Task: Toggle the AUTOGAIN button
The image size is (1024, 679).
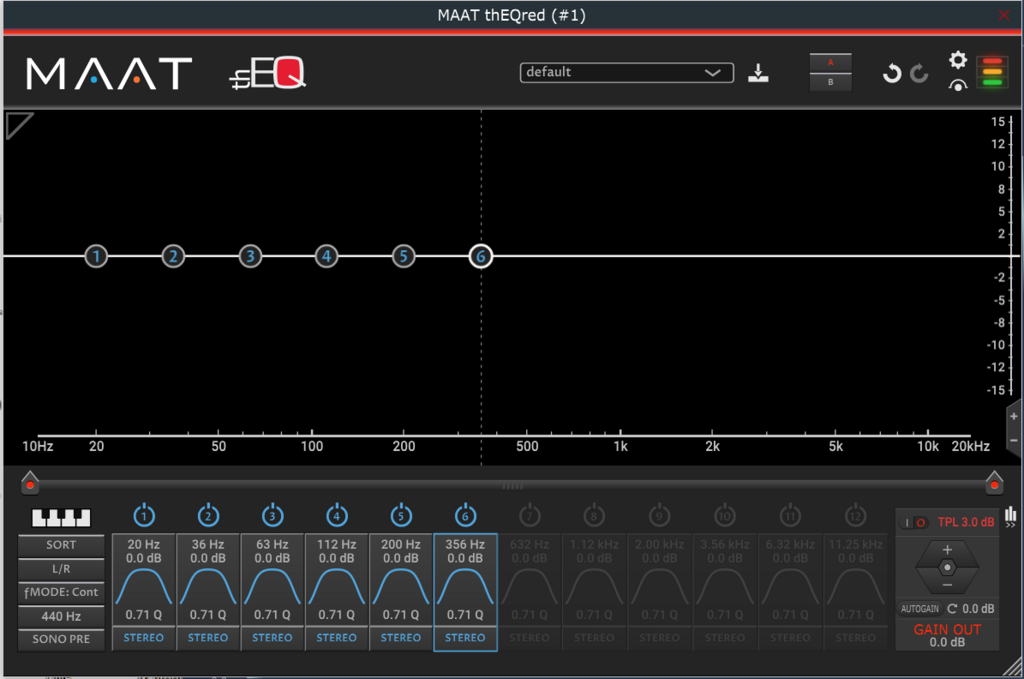Action: point(920,608)
